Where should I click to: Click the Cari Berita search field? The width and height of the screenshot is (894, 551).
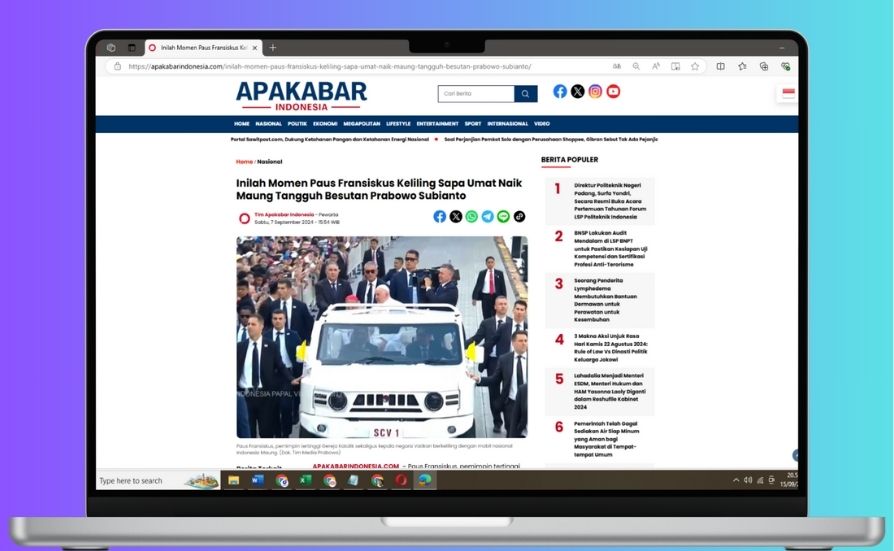click(x=476, y=93)
